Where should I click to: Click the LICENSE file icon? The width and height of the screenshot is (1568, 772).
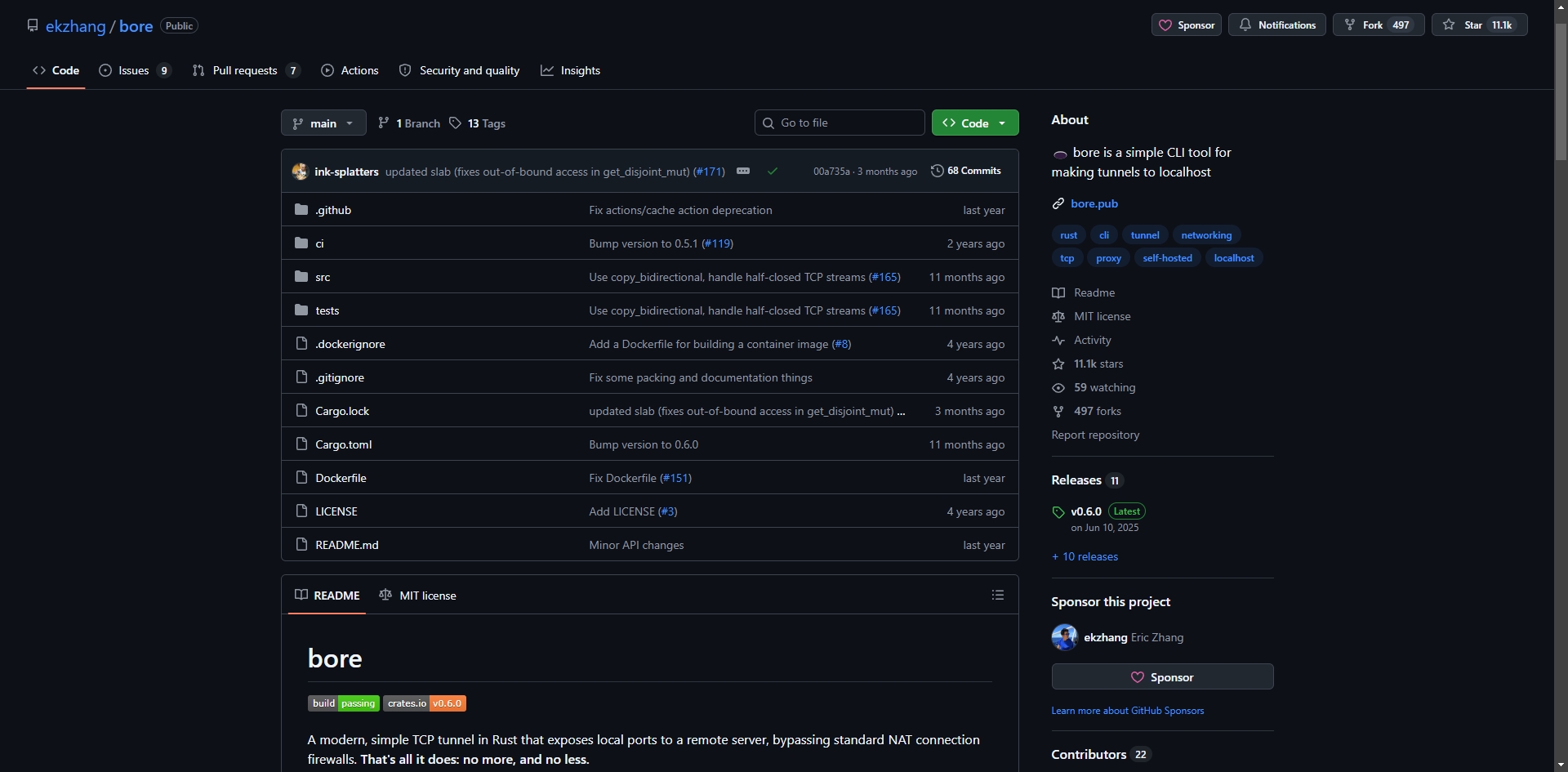301,511
